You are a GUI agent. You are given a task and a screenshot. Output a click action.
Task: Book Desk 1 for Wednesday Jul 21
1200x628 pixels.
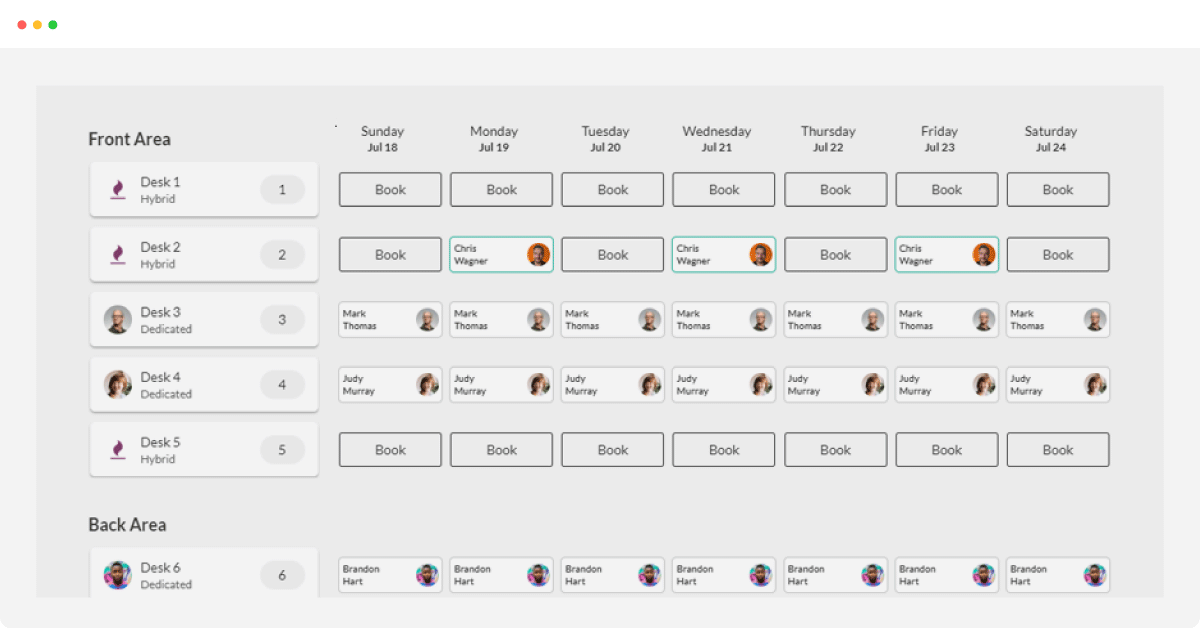click(x=723, y=190)
